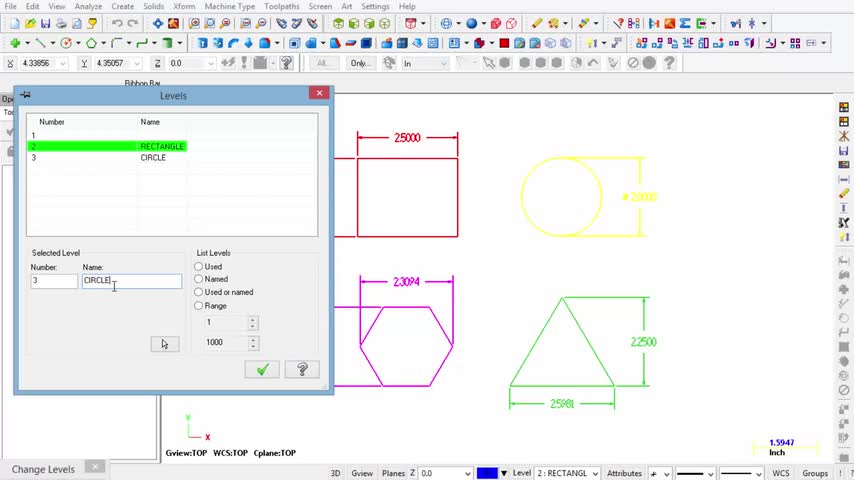Click the Create Point green plus icon
This screenshot has height=480, width=854.
point(15,43)
